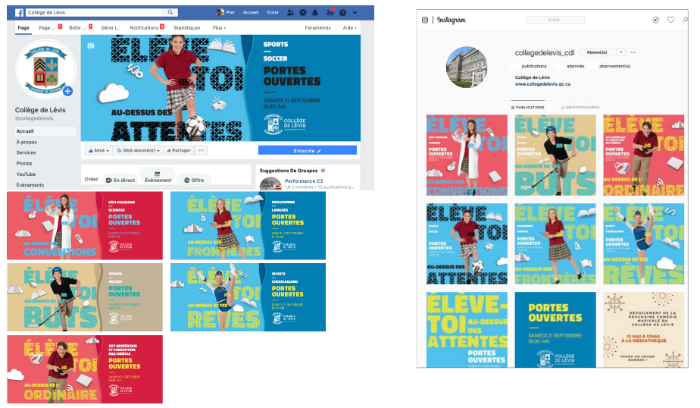Open the Instagram Conventions lab-coat post
The width and height of the screenshot is (700, 408).
click(x=467, y=155)
